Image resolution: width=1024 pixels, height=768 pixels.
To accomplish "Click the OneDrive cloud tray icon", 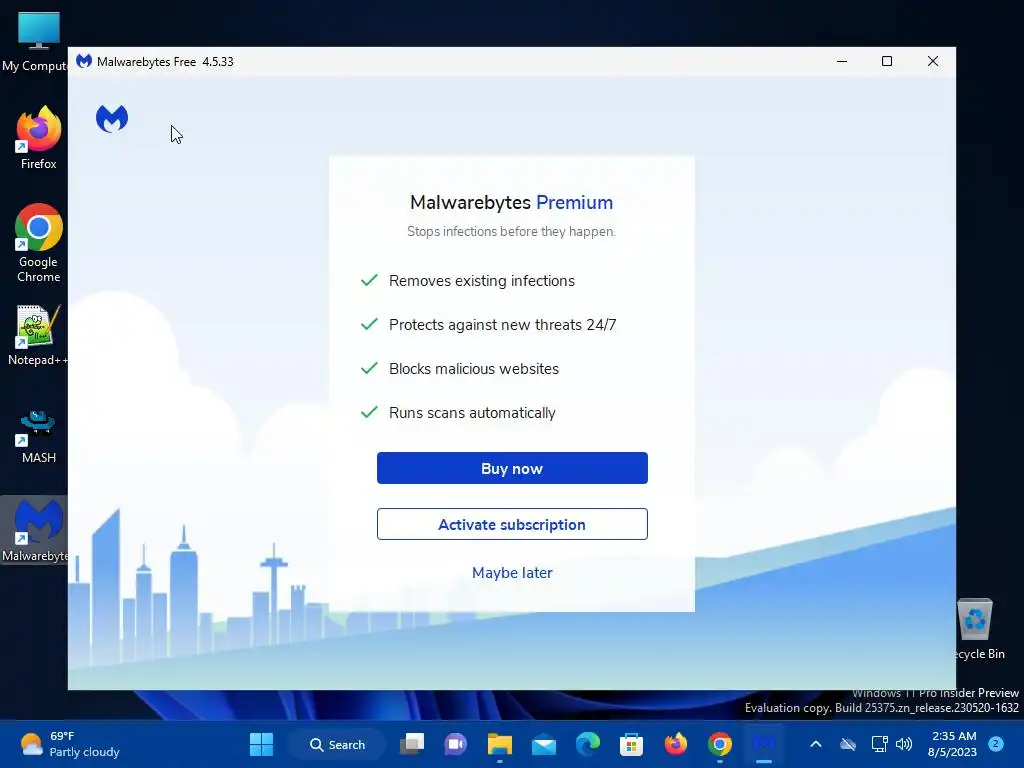I will click(848, 744).
